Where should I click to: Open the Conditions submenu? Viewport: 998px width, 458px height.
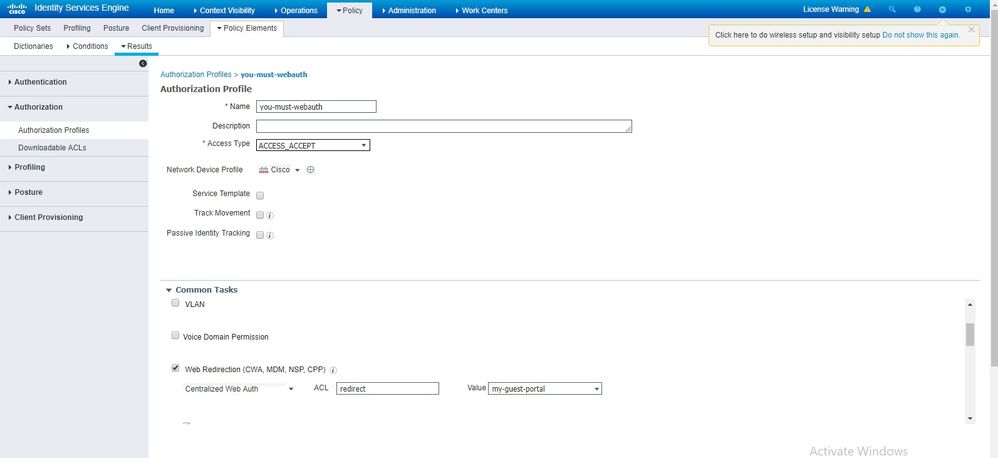point(87,46)
